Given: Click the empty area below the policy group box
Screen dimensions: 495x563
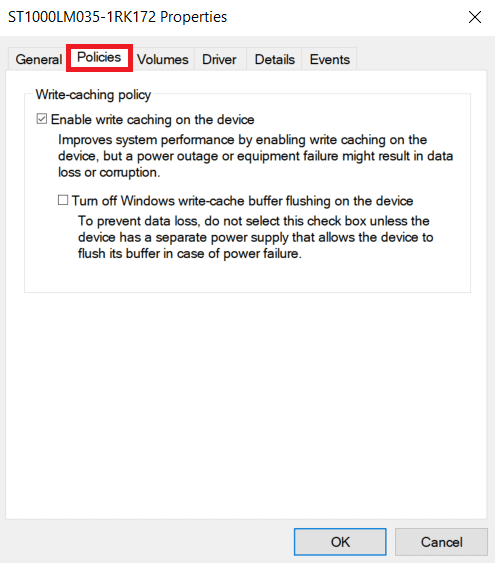Looking at the screenshot, I should click(x=247, y=406).
